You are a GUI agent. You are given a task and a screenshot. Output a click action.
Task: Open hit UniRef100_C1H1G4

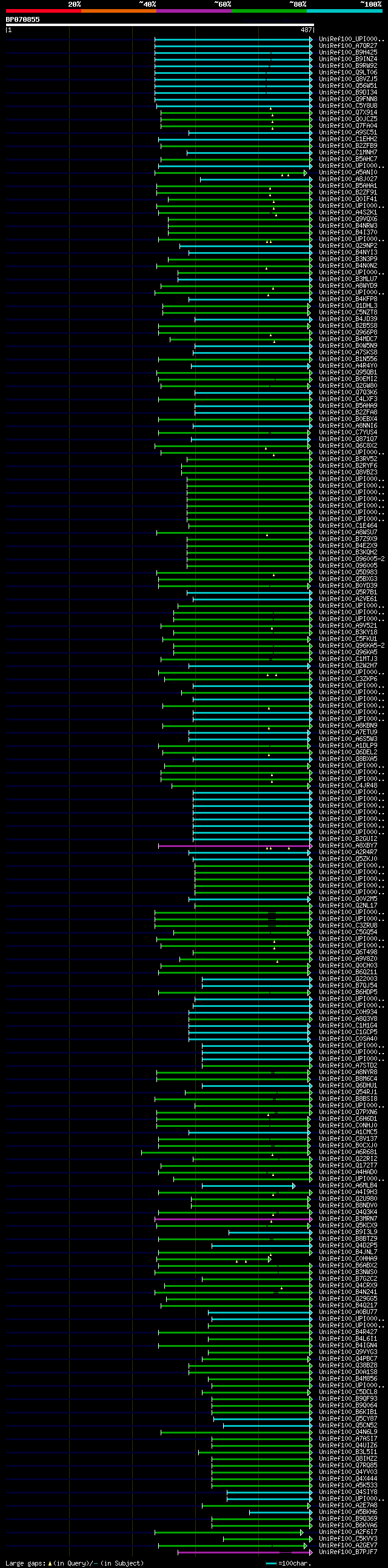(x=348, y=1026)
